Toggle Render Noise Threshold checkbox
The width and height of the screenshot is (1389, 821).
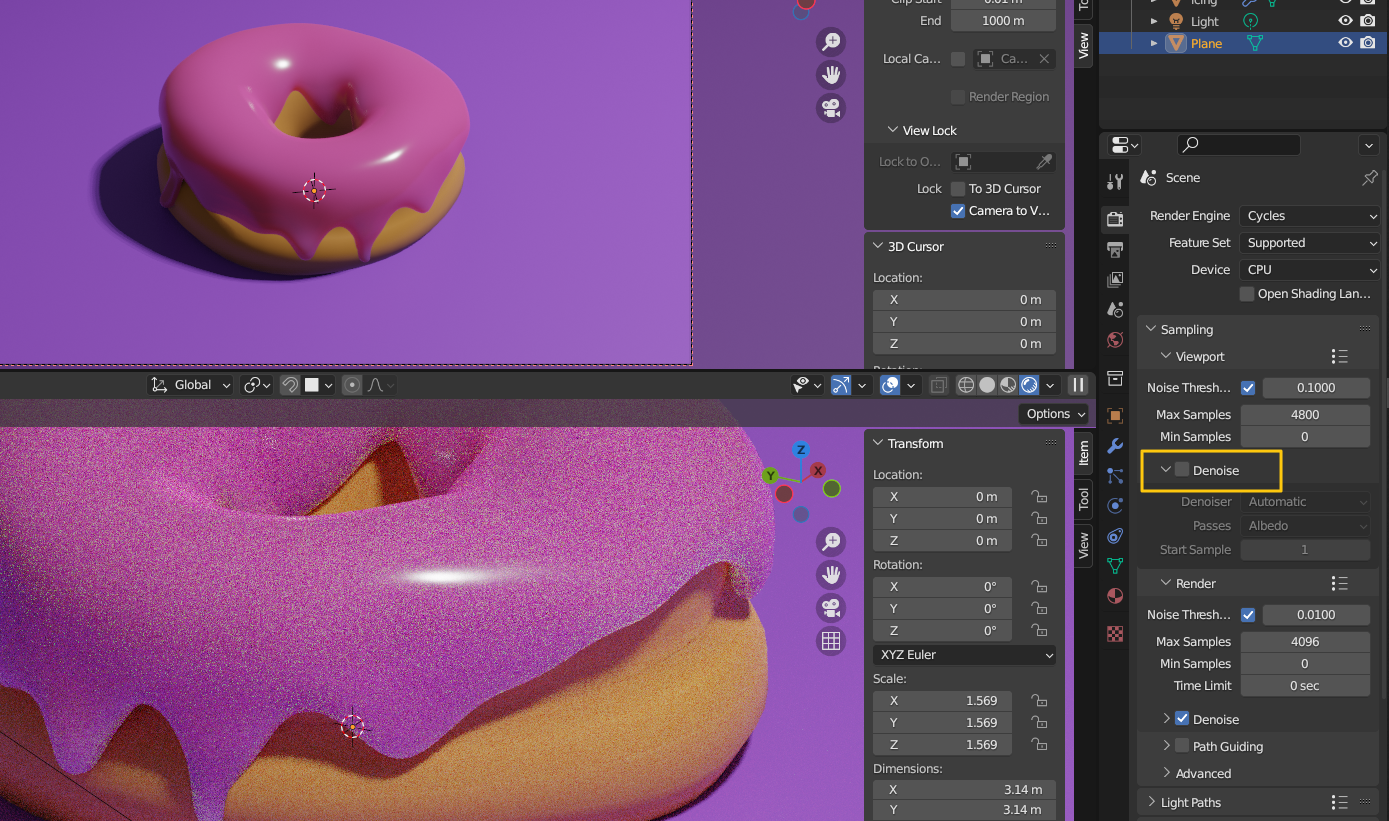(1248, 614)
